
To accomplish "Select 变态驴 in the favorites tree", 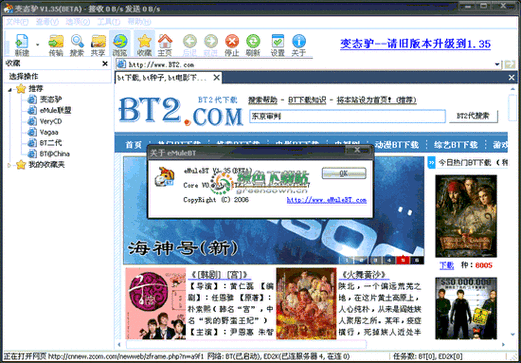I will (x=51, y=99).
